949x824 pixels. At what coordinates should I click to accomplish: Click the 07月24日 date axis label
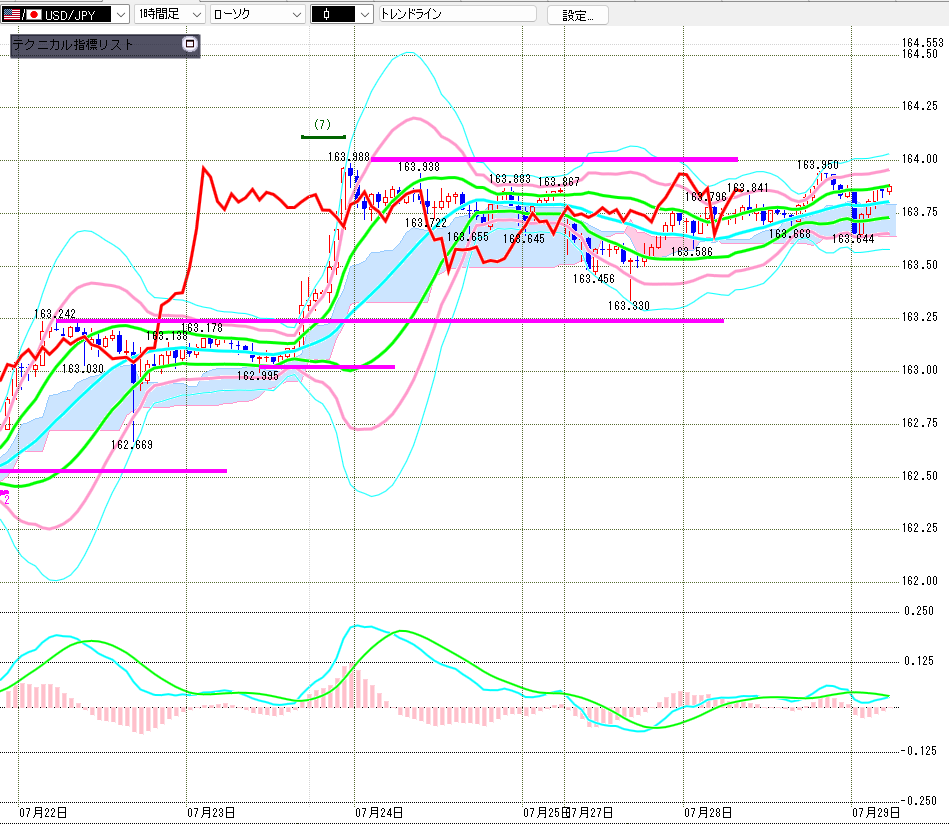pyautogui.click(x=379, y=812)
